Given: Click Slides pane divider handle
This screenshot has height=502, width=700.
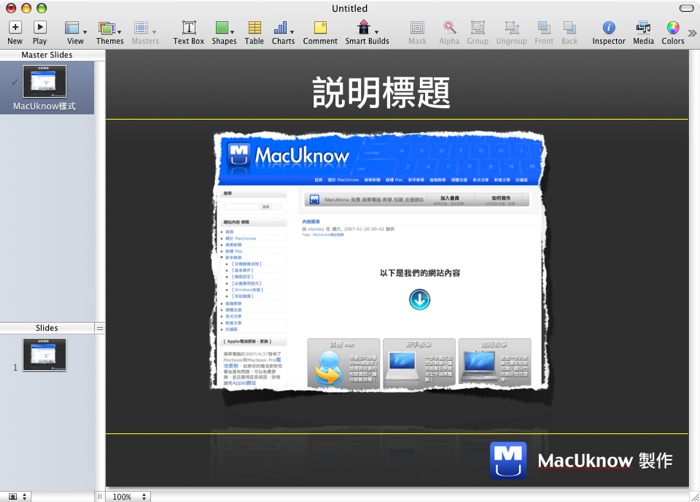Looking at the screenshot, I should coord(100,328).
